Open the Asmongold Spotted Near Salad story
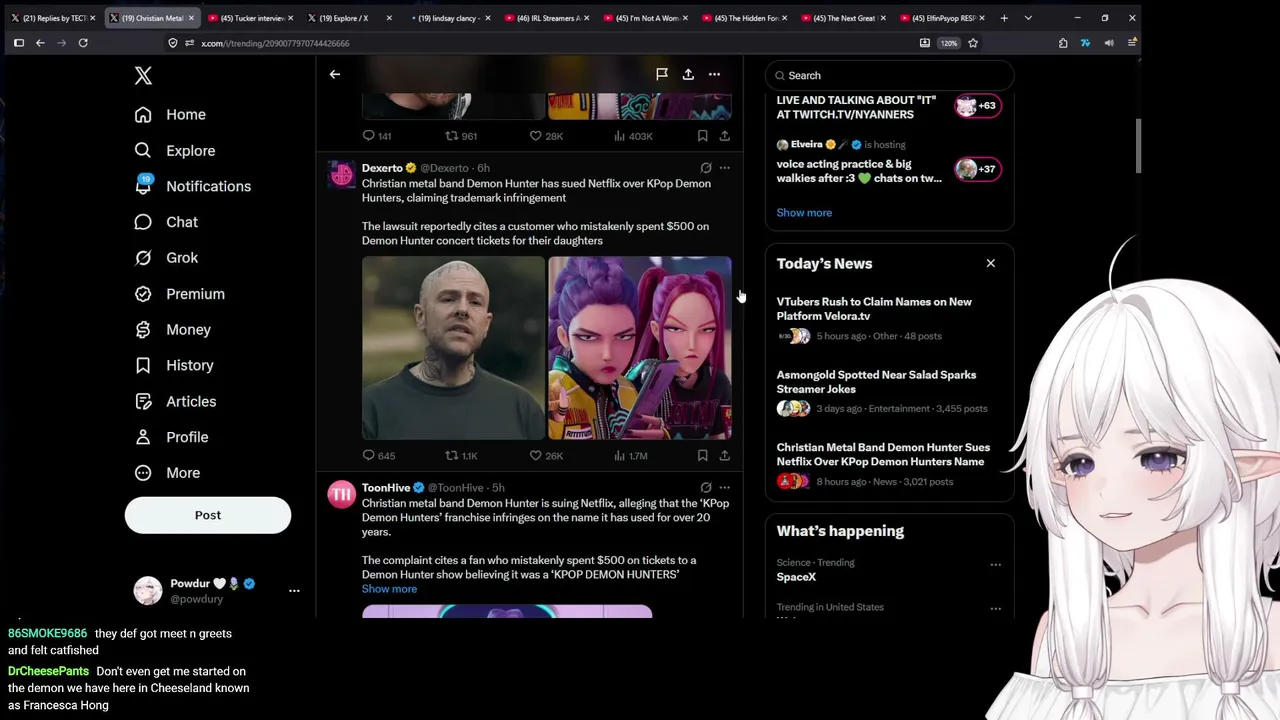Image resolution: width=1280 pixels, height=720 pixels. (x=889, y=392)
